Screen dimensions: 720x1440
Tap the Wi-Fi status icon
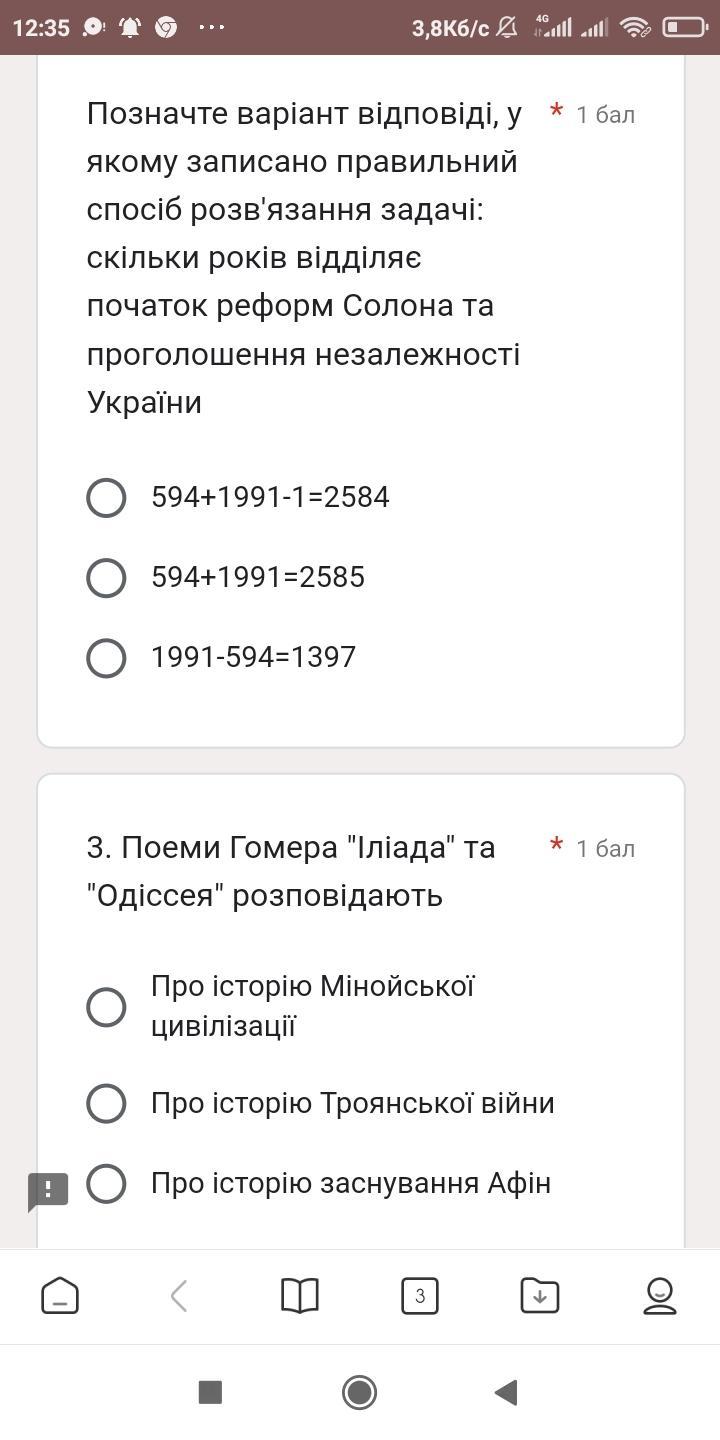(x=635, y=27)
